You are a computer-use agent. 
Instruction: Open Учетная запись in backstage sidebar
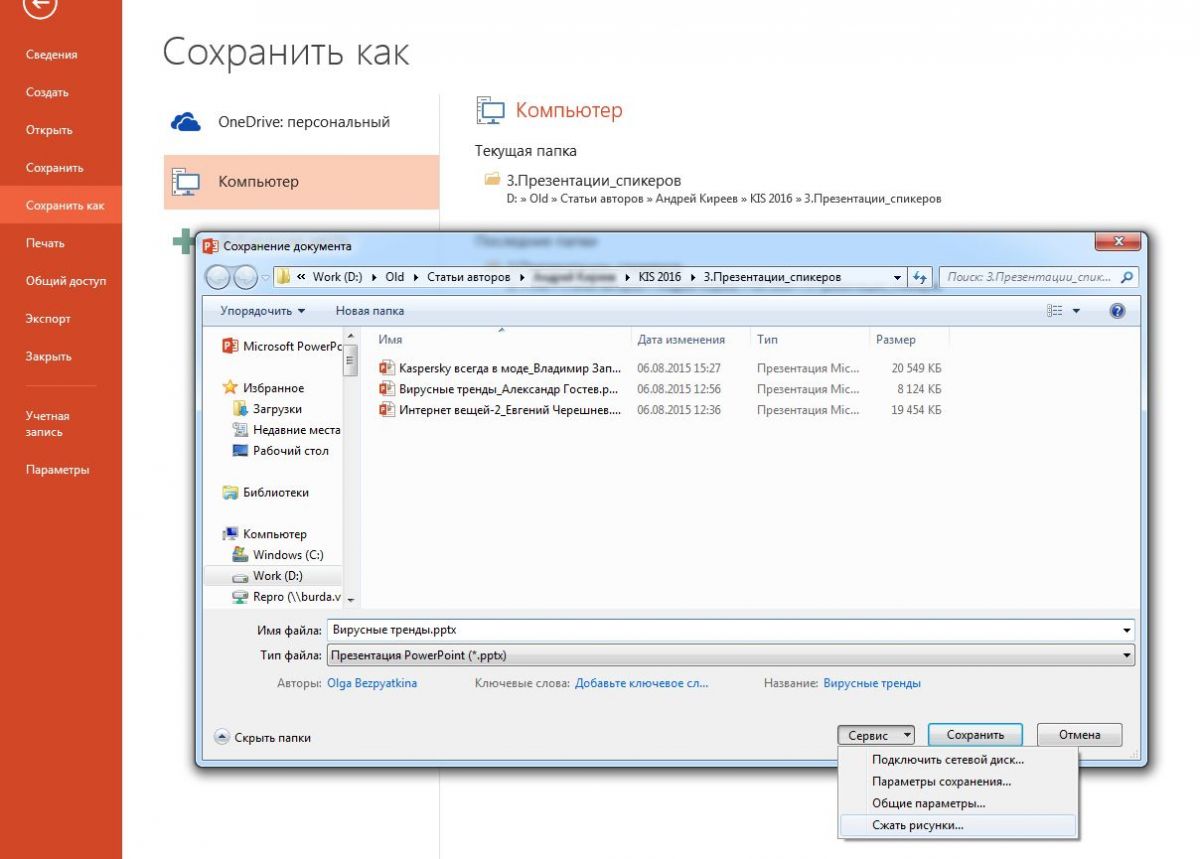click(x=48, y=424)
